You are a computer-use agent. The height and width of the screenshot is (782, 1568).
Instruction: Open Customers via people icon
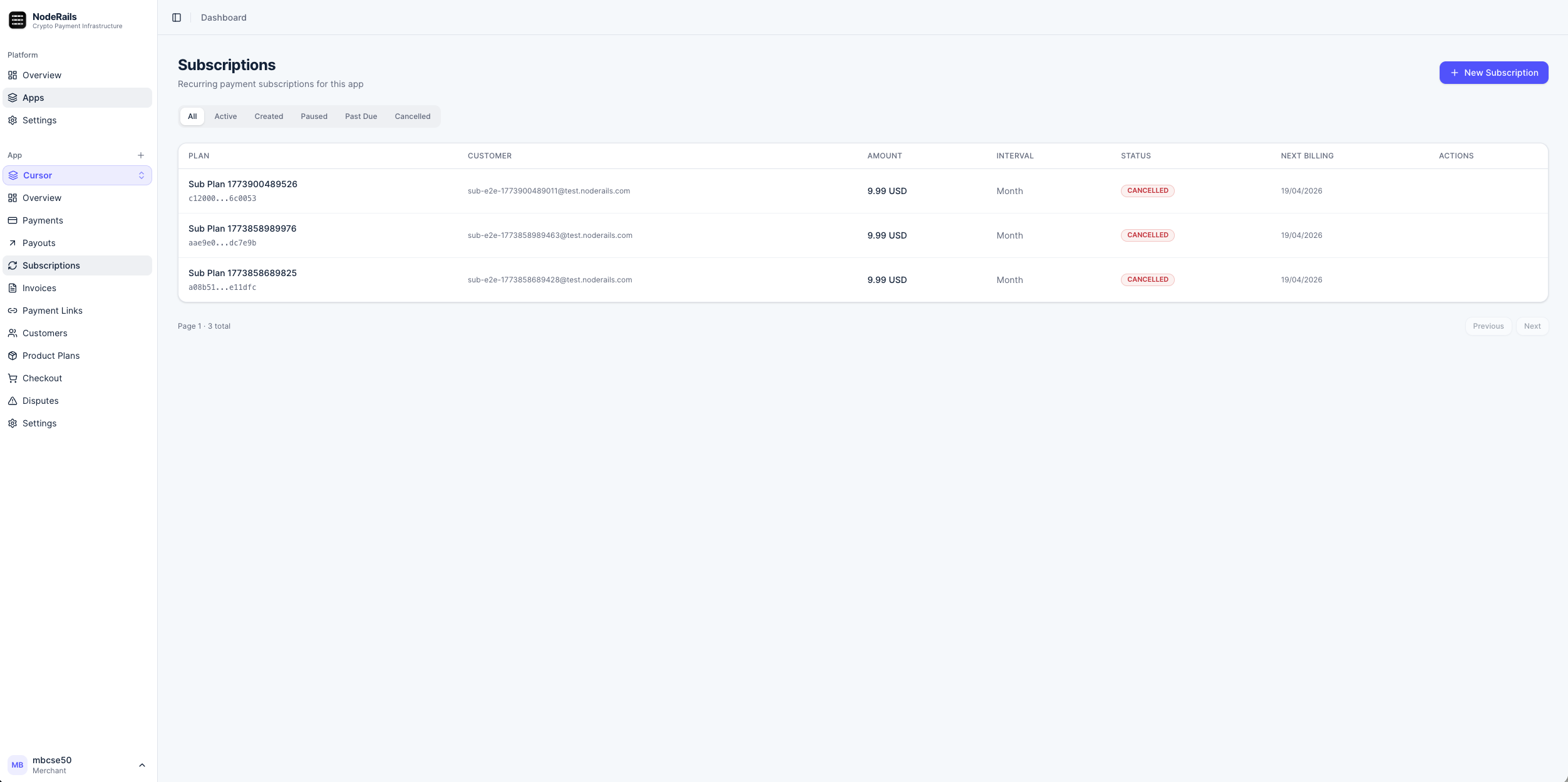(13, 333)
